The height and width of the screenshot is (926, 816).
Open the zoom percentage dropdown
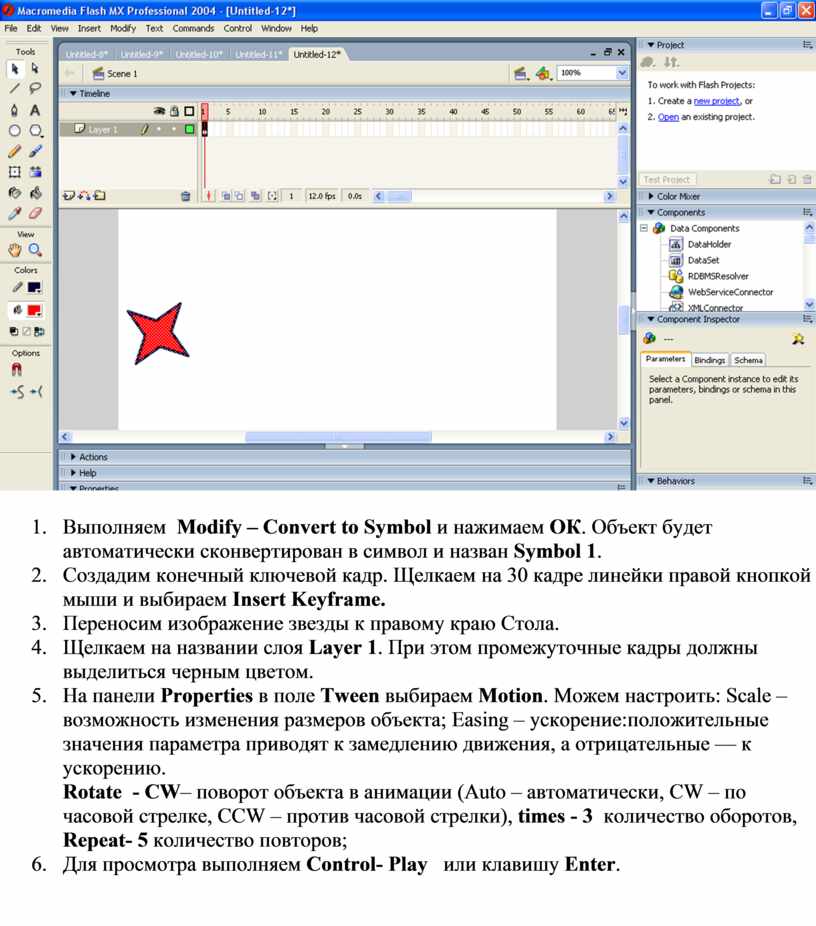point(622,73)
